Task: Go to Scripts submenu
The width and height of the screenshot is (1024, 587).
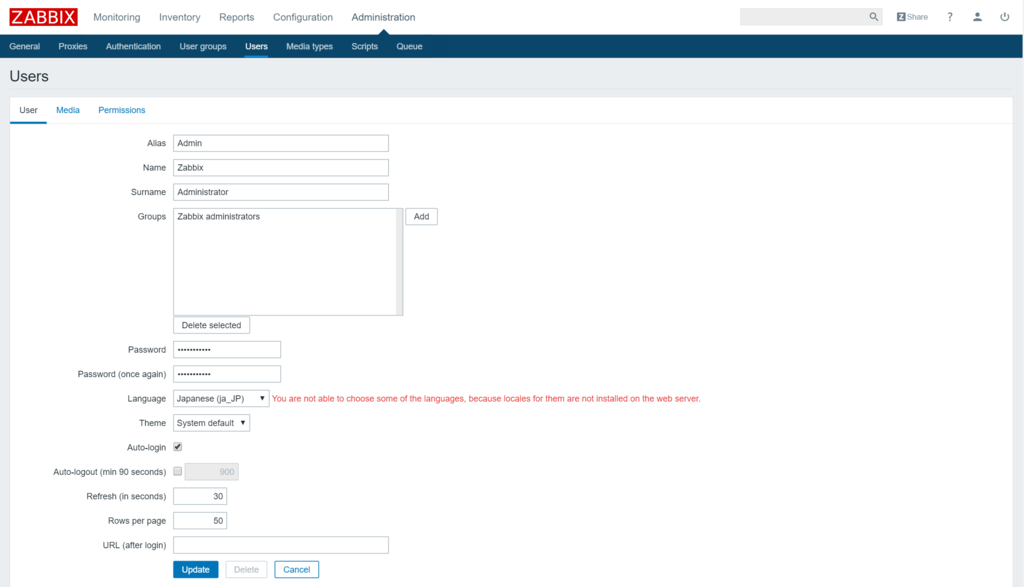Action: [364, 46]
